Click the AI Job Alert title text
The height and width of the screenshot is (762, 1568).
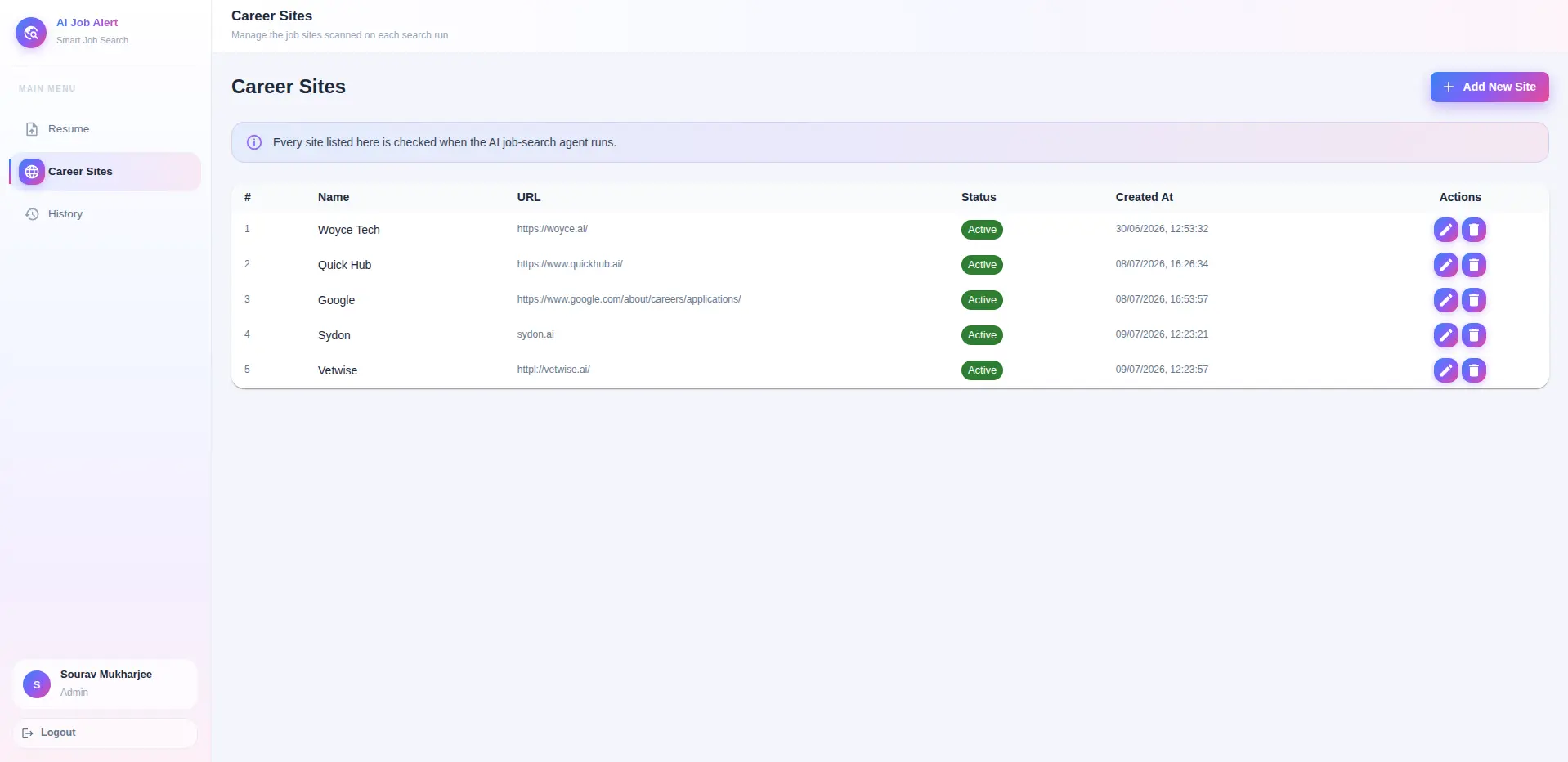point(87,23)
